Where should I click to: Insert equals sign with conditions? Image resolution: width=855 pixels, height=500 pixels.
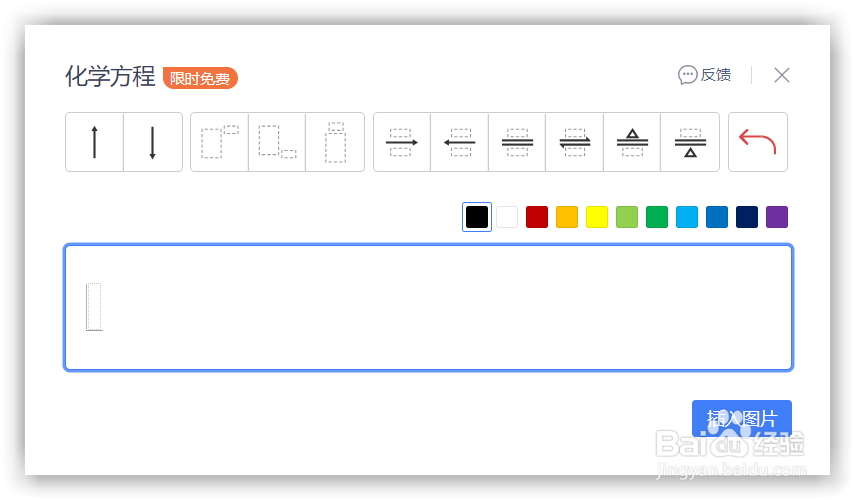pyautogui.click(x=517, y=142)
